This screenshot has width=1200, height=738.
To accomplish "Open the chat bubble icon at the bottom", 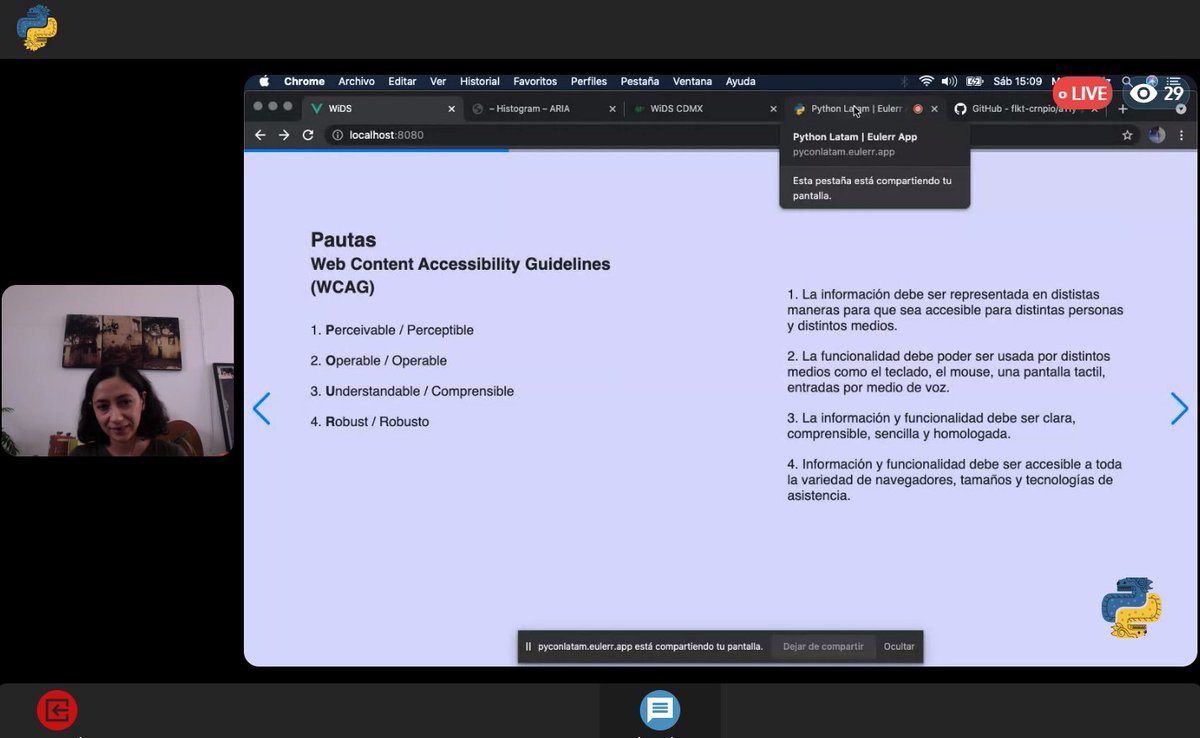I will pos(659,711).
